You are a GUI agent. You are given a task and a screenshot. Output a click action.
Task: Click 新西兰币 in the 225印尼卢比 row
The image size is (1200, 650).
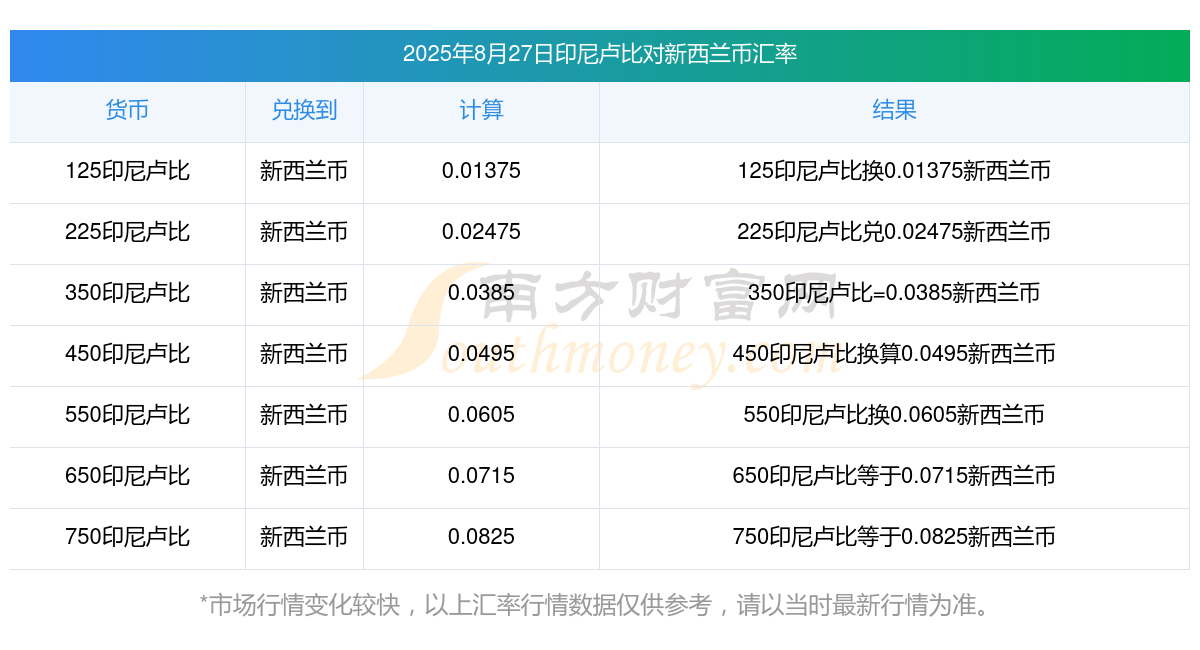pyautogui.click(x=304, y=232)
